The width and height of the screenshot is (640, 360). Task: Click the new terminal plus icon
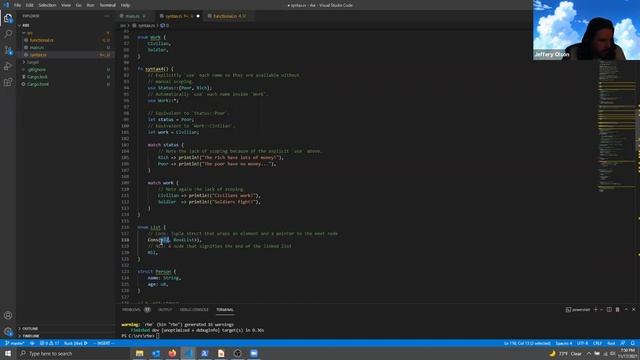click(596, 310)
